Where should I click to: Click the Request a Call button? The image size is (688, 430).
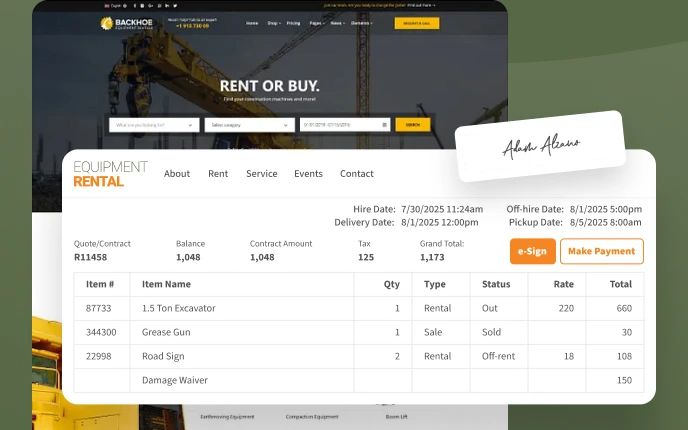tap(416, 23)
